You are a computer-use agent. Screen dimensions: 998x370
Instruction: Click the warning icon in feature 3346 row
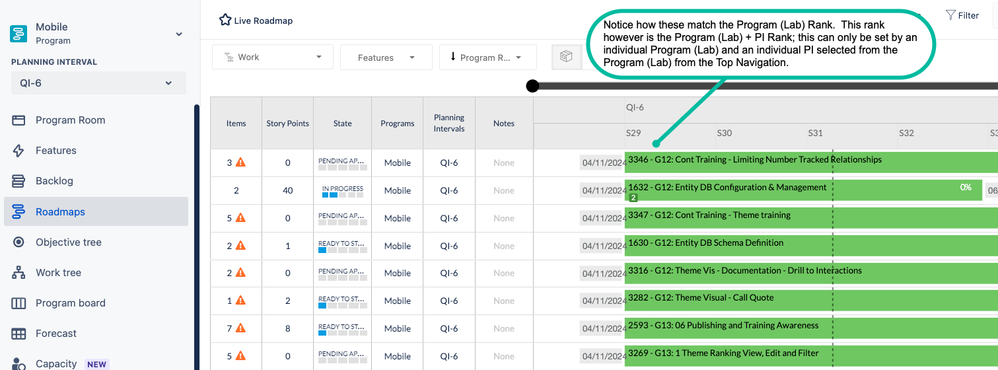[x=241, y=162]
